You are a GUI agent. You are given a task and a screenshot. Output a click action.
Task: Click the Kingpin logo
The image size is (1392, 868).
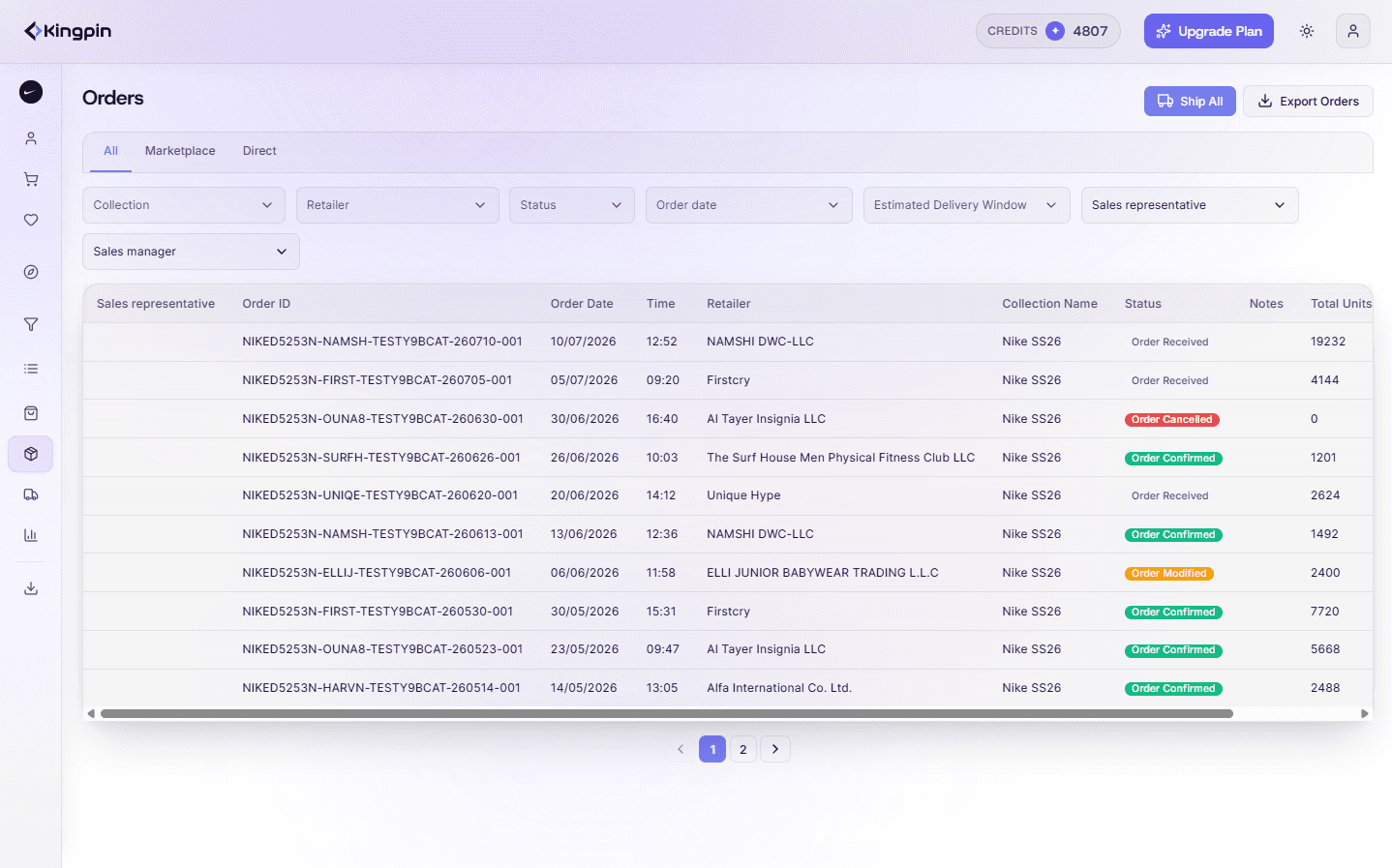[68, 31]
